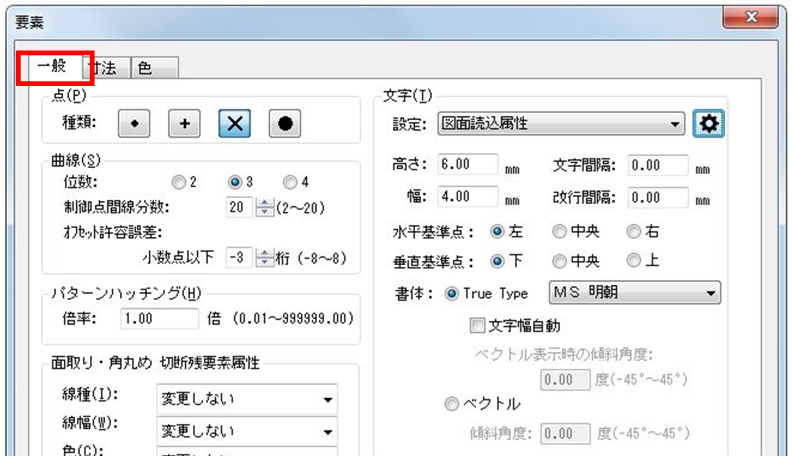Viewport: 793px width, 460px height.
Task: Select the plus sign point type icon
Action: (184, 123)
